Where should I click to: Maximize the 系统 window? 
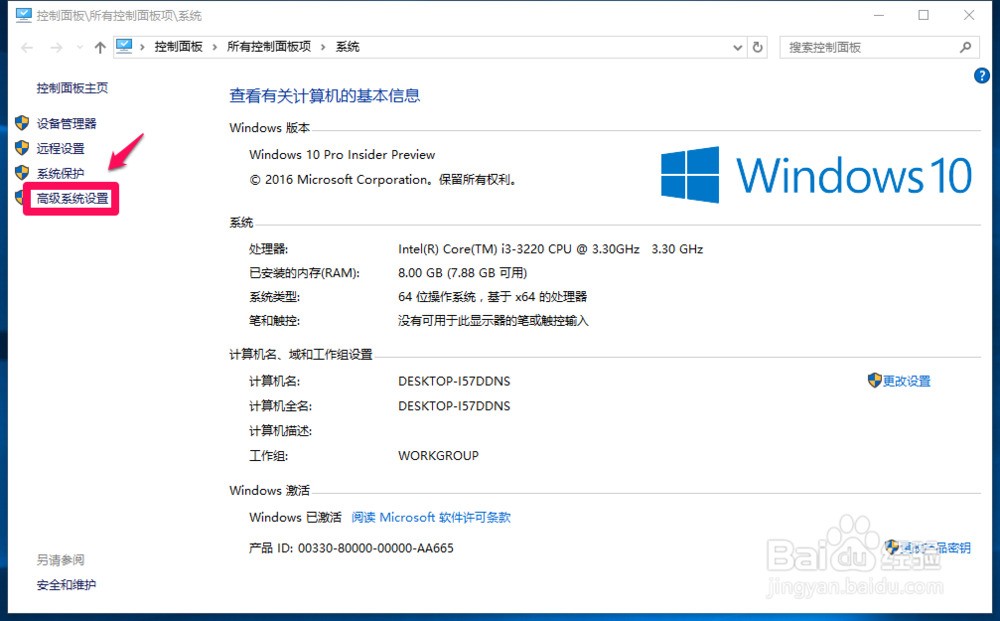click(923, 15)
